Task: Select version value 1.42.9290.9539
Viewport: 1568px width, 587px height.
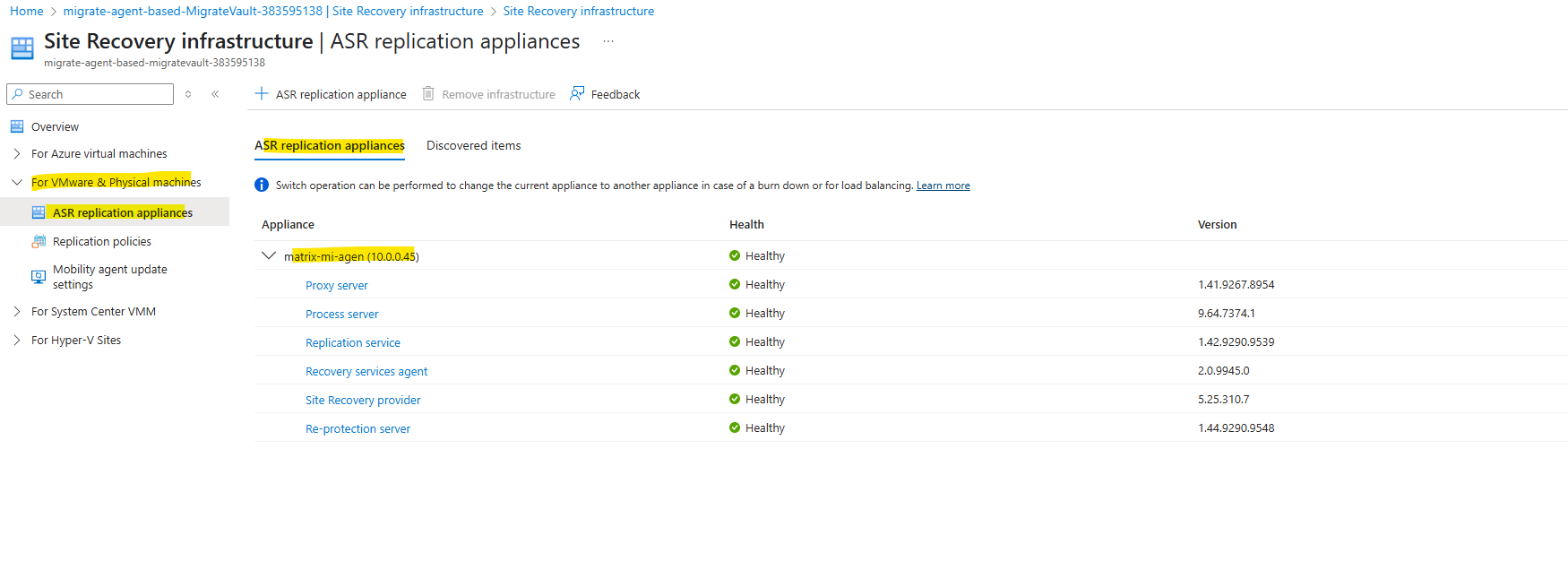Action: click(x=1236, y=341)
